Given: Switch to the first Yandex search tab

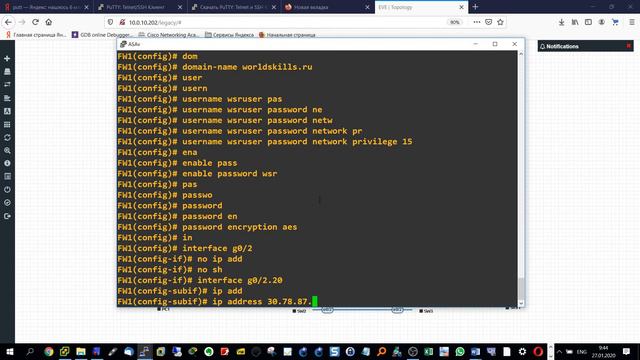Looking at the screenshot, I should (x=47, y=7).
